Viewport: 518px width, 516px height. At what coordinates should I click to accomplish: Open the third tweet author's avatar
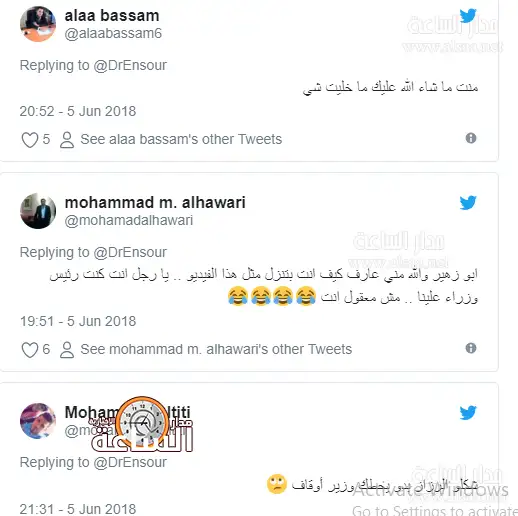[x=38, y=421]
